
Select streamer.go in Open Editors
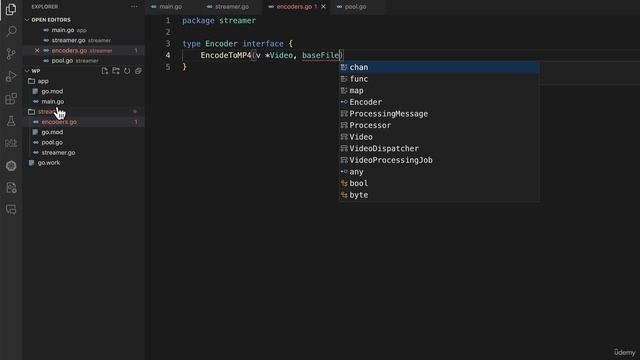point(69,40)
